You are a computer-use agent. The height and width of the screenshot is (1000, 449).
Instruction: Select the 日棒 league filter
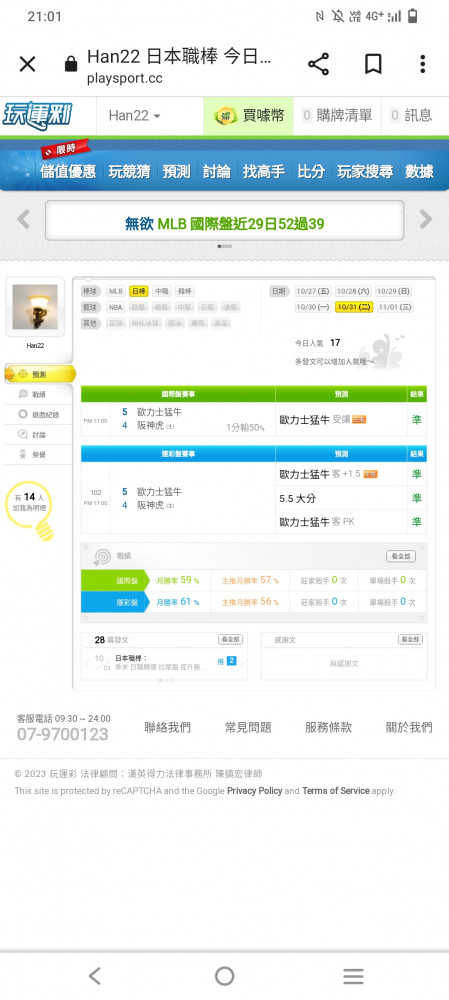(x=138, y=291)
